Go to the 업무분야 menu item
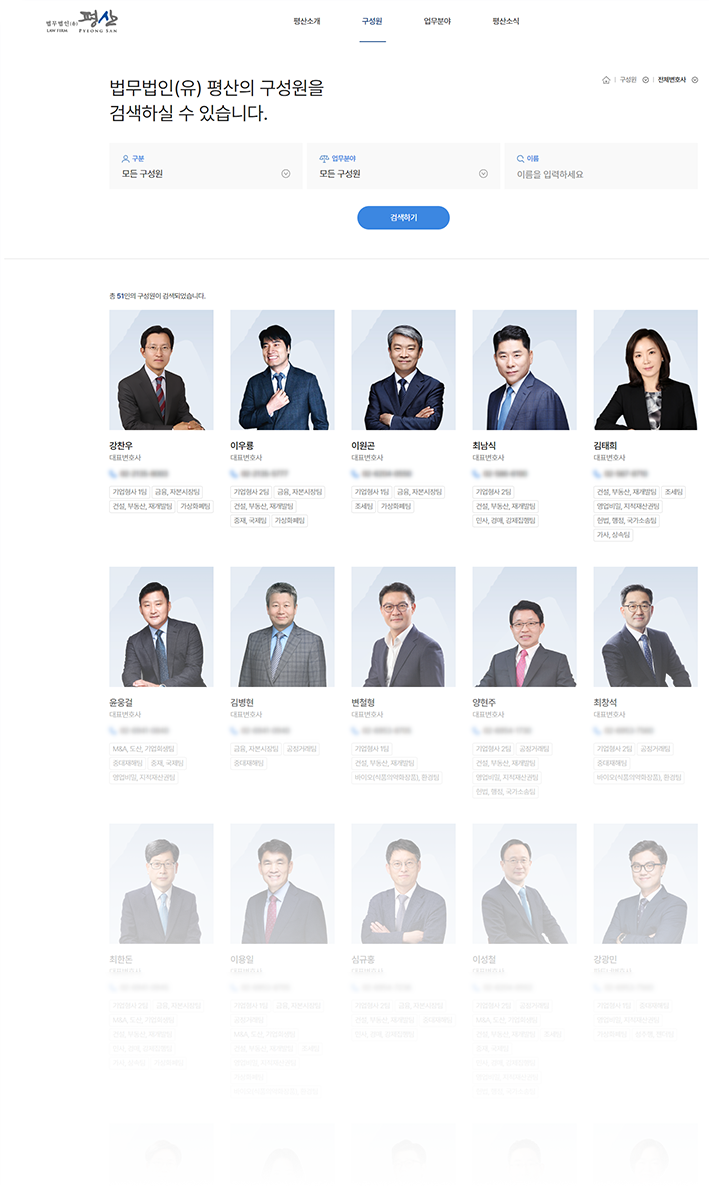The height and width of the screenshot is (1186, 709). tap(437, 21)
